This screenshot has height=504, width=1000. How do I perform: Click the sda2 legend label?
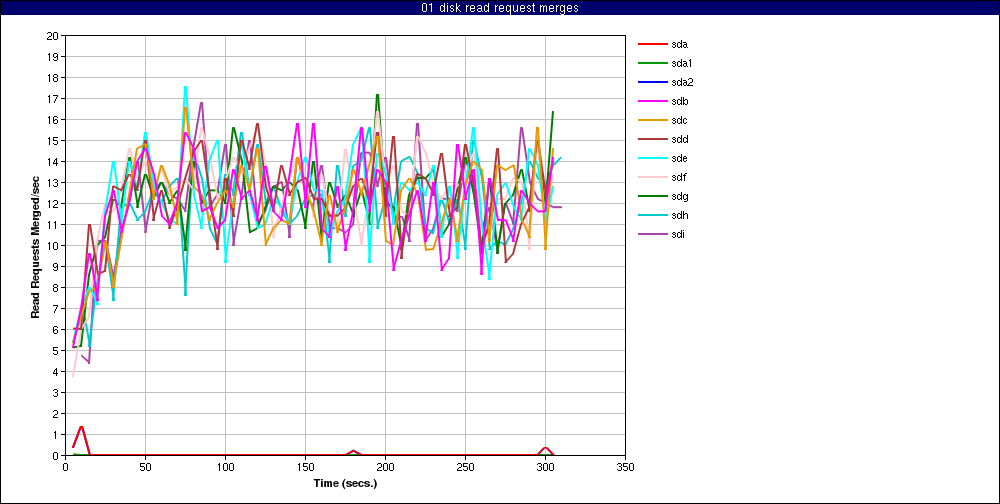click(682, 82)
